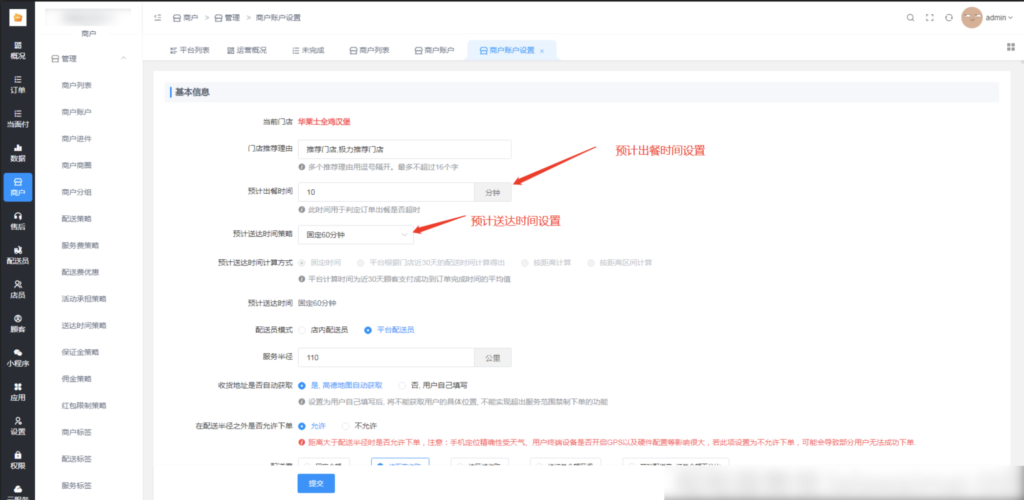Open 配送员 in the dark navigation rail
The image size is (1024, 500).
pos(18,255)
